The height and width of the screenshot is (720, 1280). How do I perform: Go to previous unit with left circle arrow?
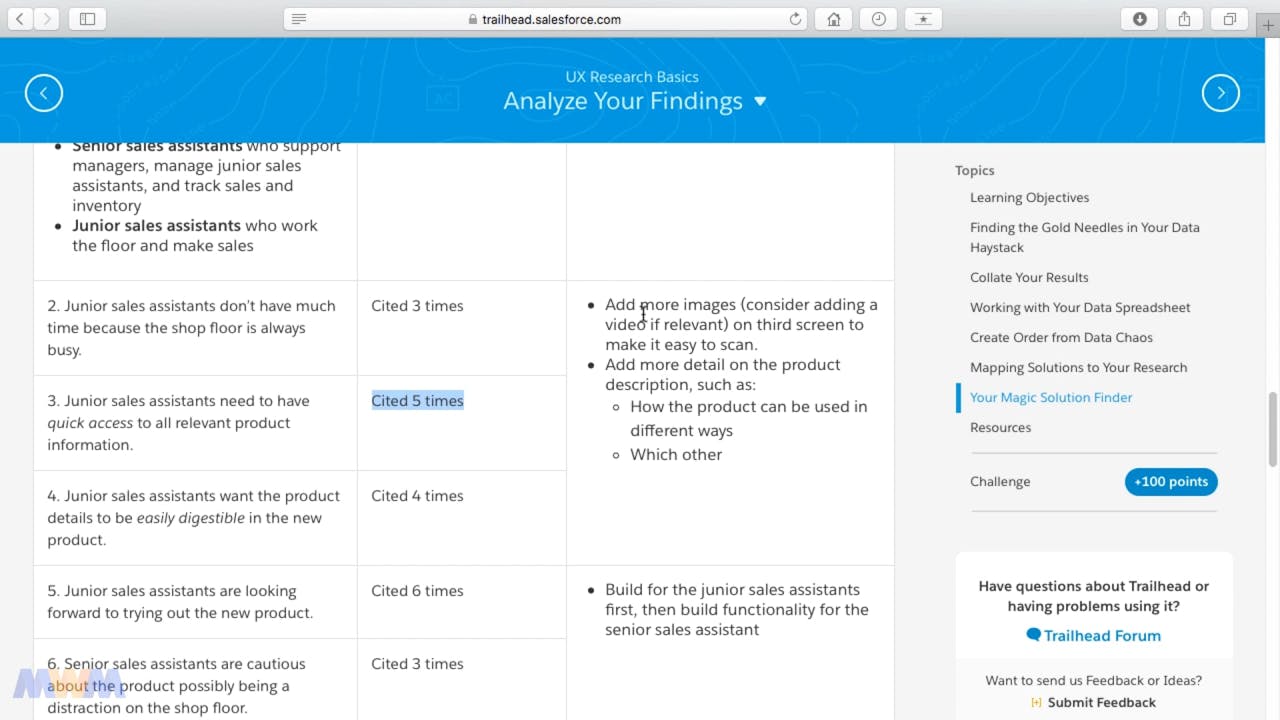(44, 93)
